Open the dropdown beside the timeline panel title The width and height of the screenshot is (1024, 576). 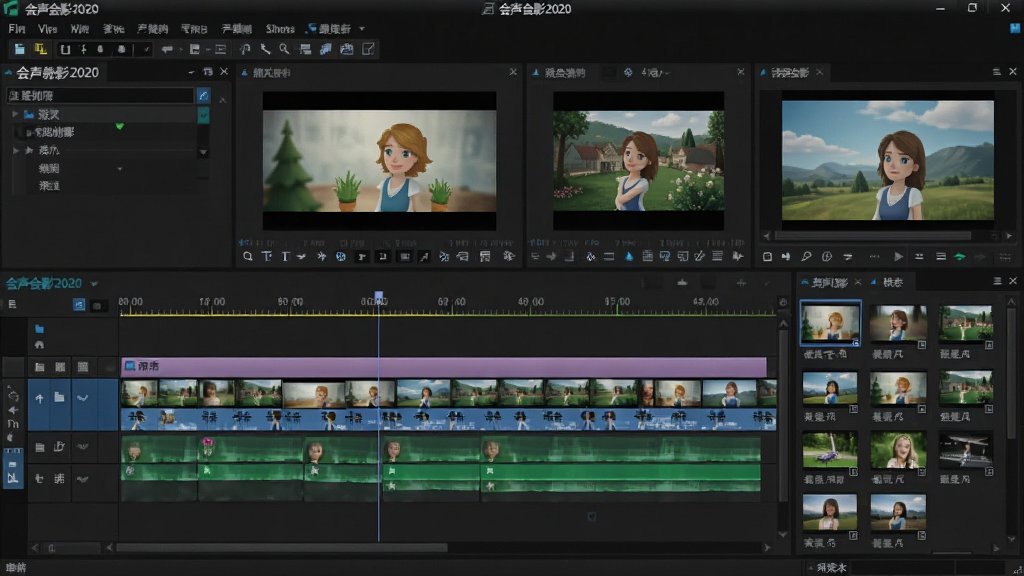pos(95,284)
